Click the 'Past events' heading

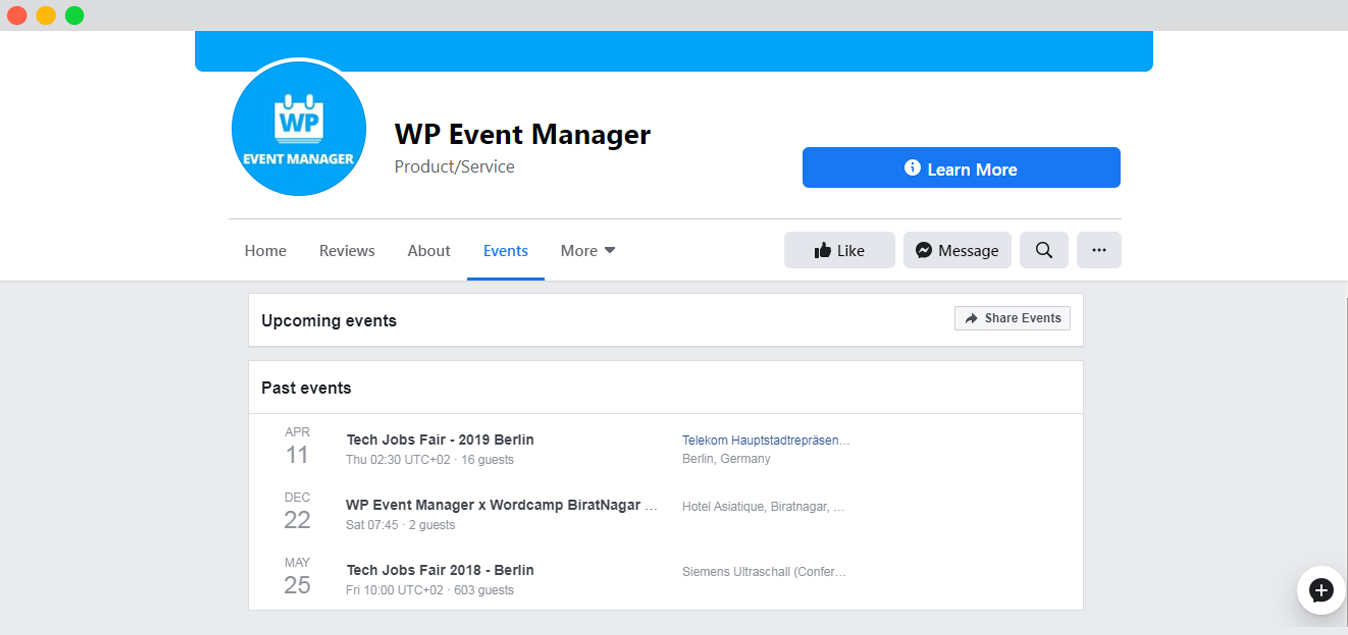pos(306,388)
